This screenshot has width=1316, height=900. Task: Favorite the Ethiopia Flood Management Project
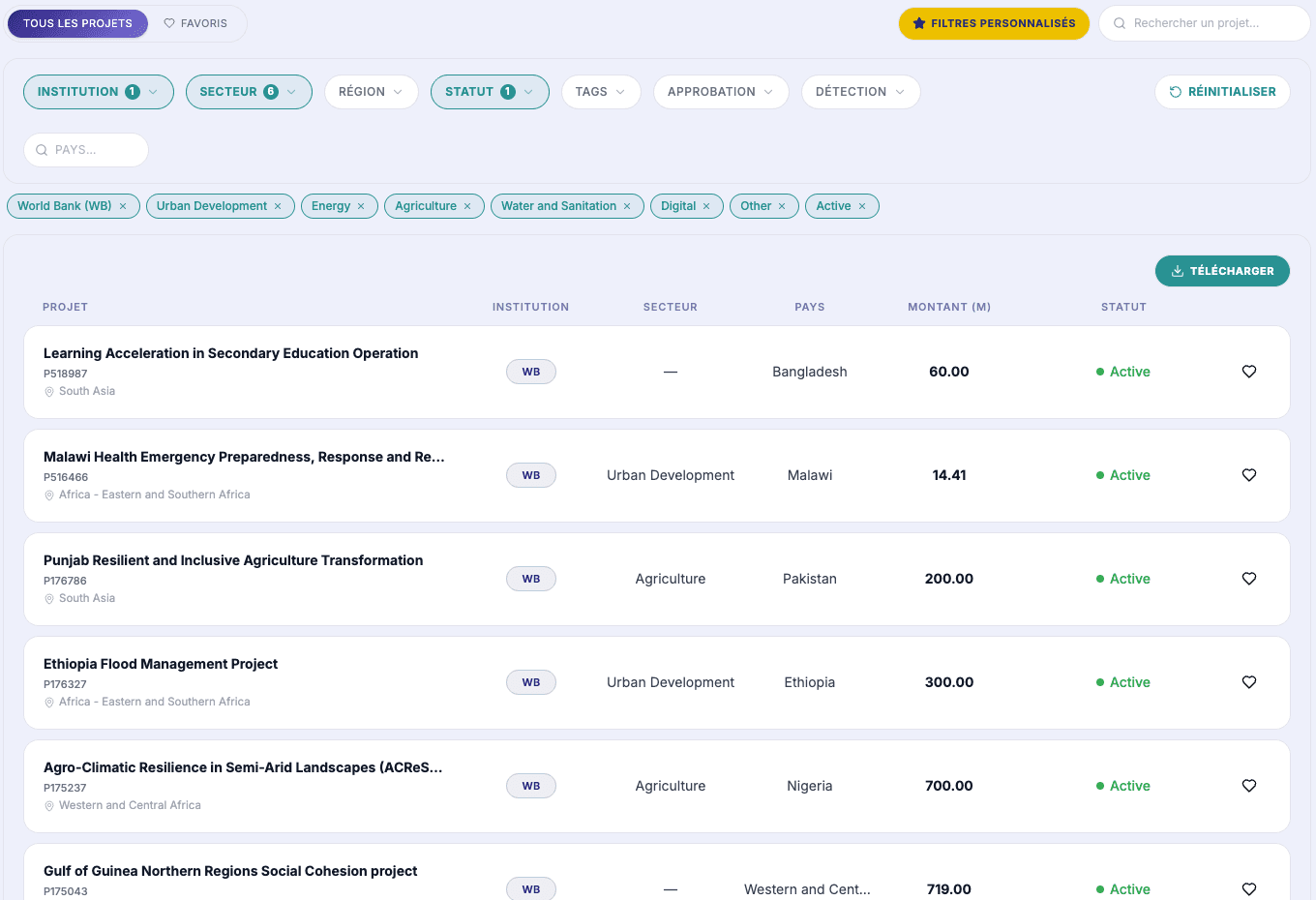(x=1249, y=682)
